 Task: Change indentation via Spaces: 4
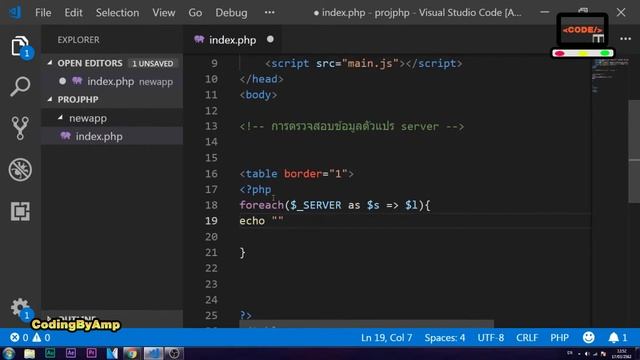444,338
